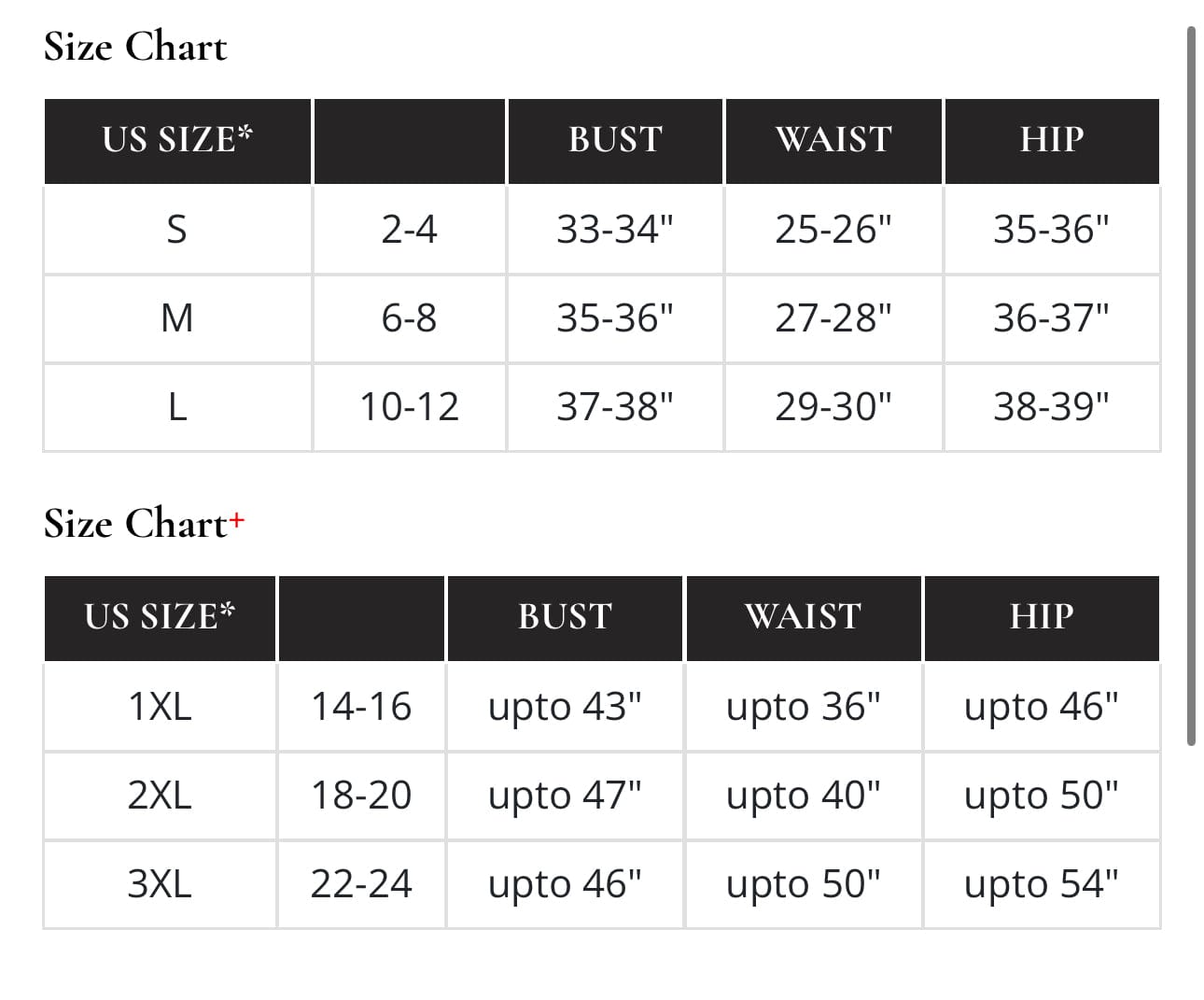This screenshot has width=1204, height=1000.
Task: Click the HIP header in the upper table
Action: coord(1052,140)
